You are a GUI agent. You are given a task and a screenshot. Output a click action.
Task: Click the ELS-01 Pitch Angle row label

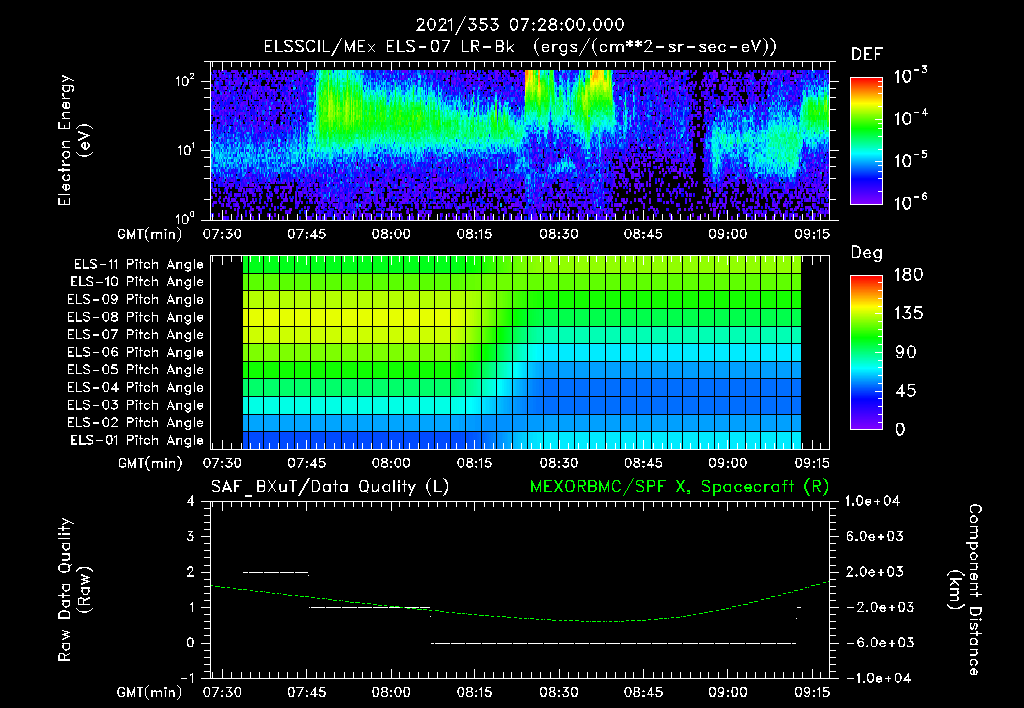tap(136, 440)
